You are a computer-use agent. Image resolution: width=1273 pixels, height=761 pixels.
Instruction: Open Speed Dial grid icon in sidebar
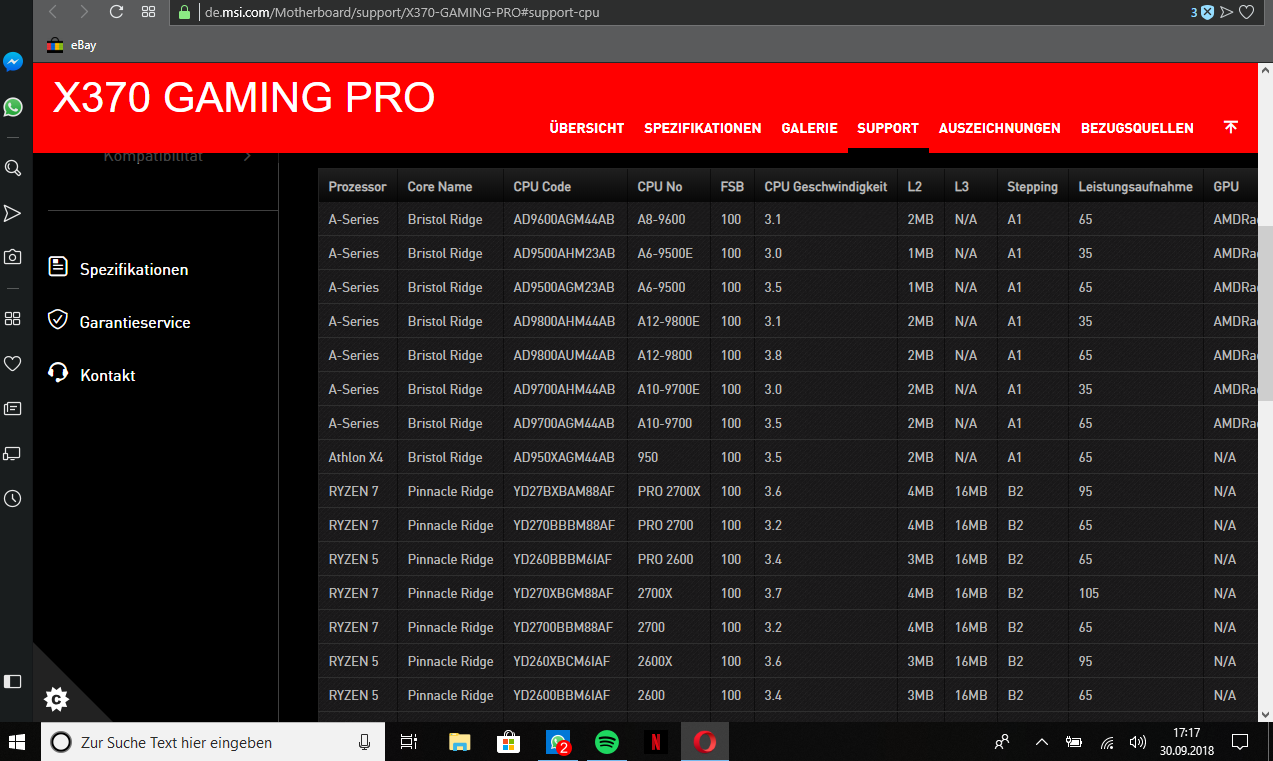click(x=13, y=318)
